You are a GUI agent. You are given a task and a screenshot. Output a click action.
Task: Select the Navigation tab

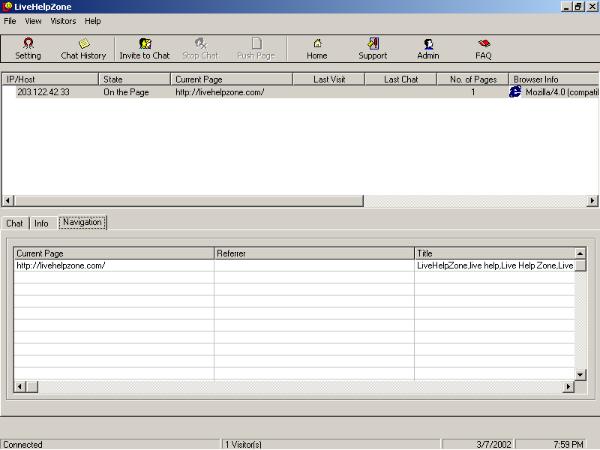pyautogui.click(x=82, y=222)
